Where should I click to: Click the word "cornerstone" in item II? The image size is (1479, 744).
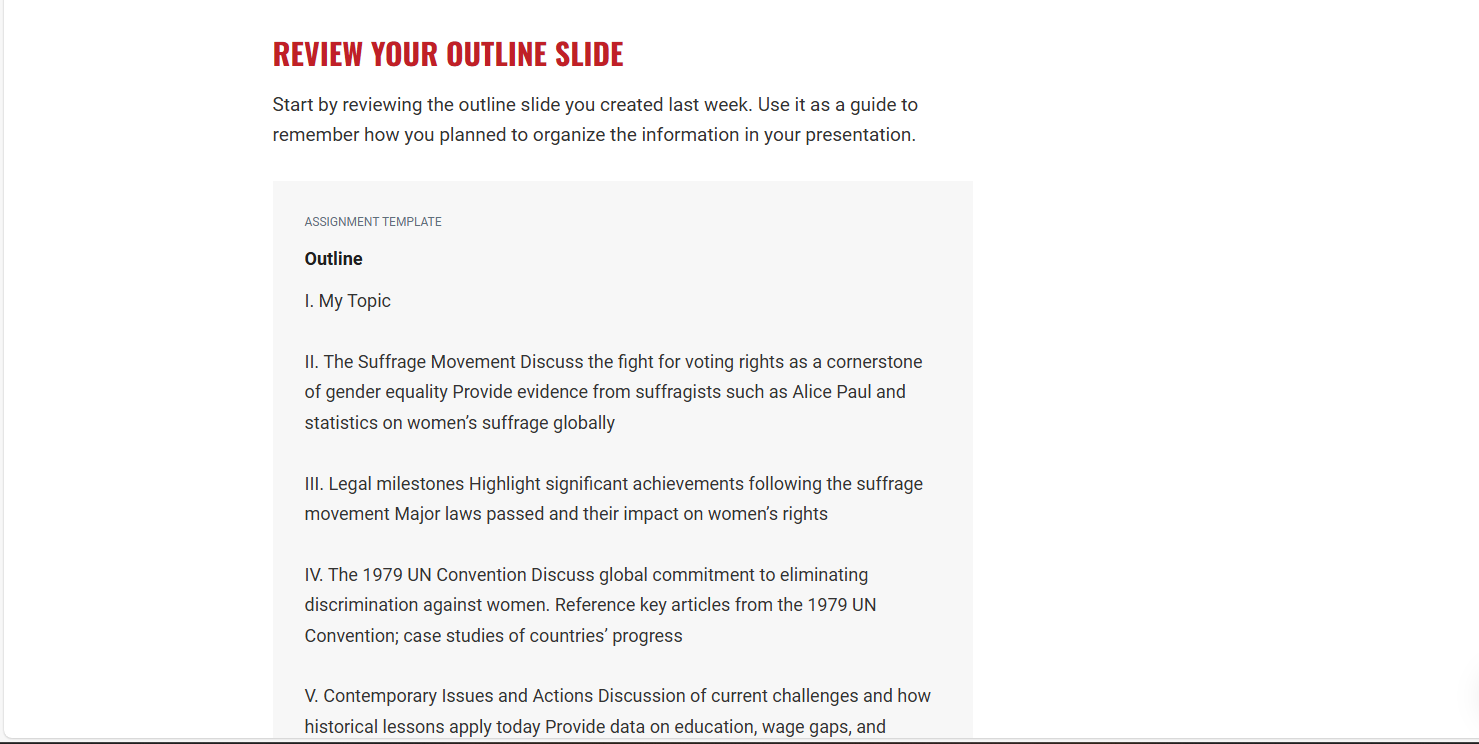[x=874, y=362]
